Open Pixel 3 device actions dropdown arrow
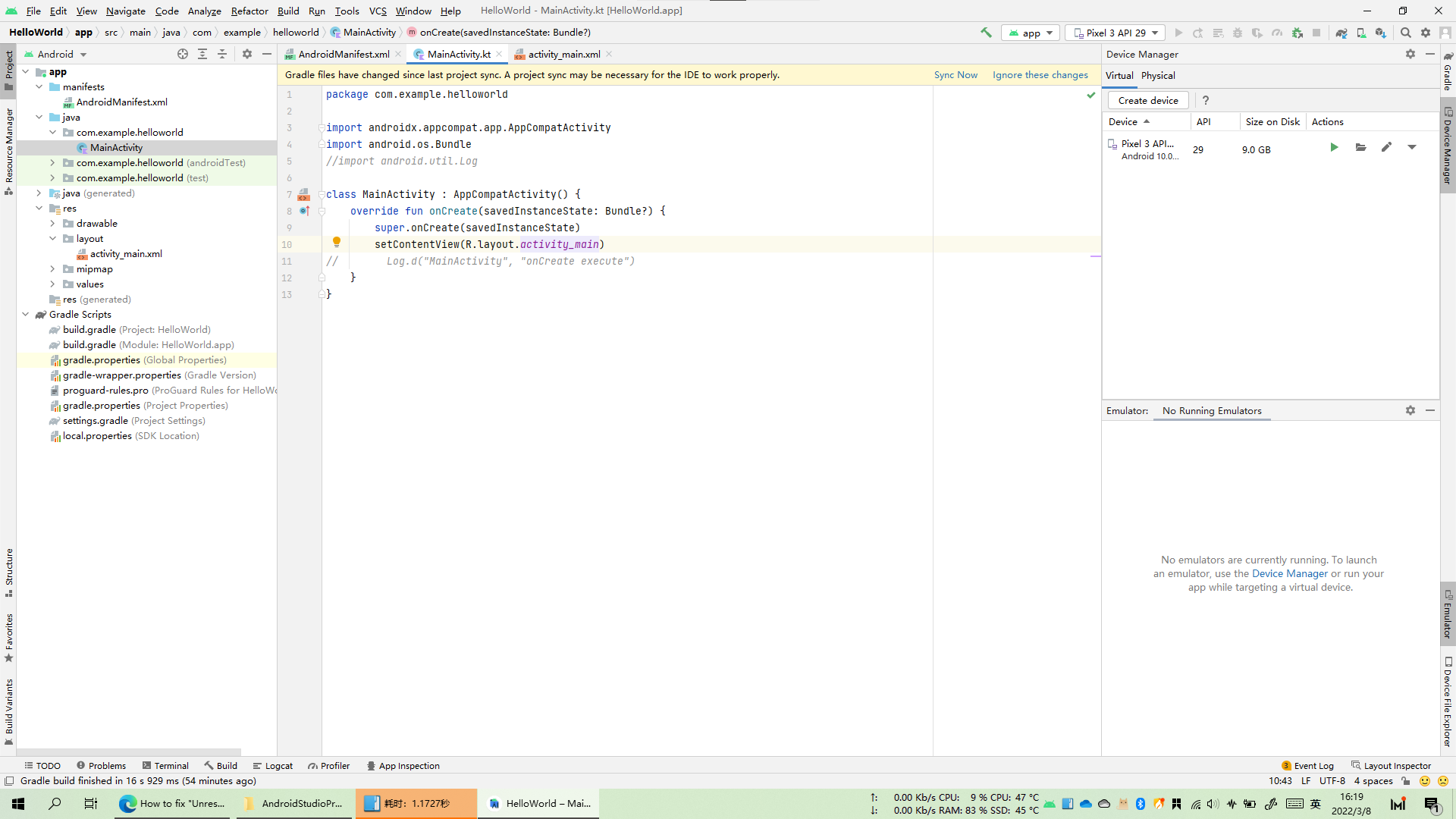Screen dimensions: 1456x819 click(1412, 147)
